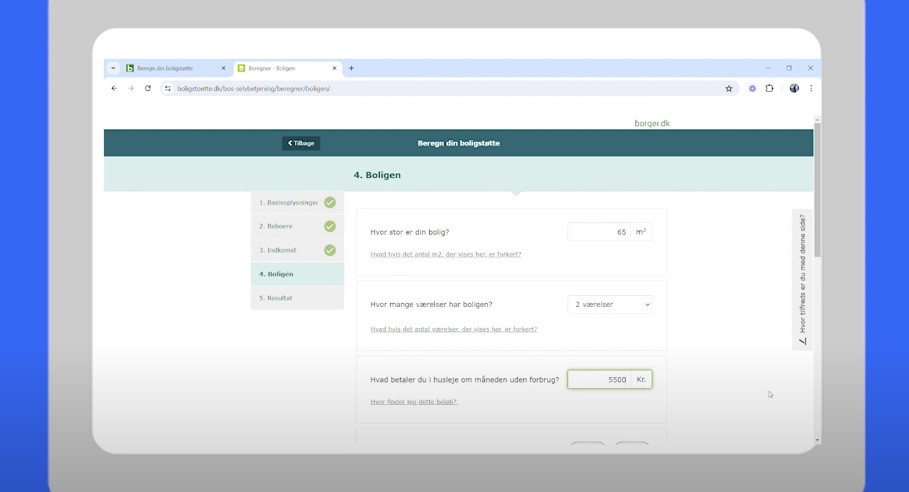Image resolution: width=909 pixels, height=492 pixels.
Task: Close the Beregn din boligstøtte tab
Action: (223, 68)
